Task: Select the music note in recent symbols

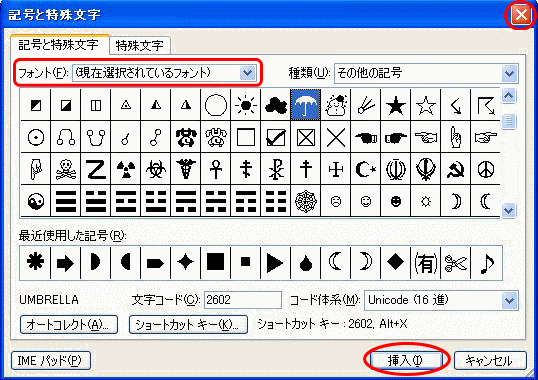Action: 487,263
